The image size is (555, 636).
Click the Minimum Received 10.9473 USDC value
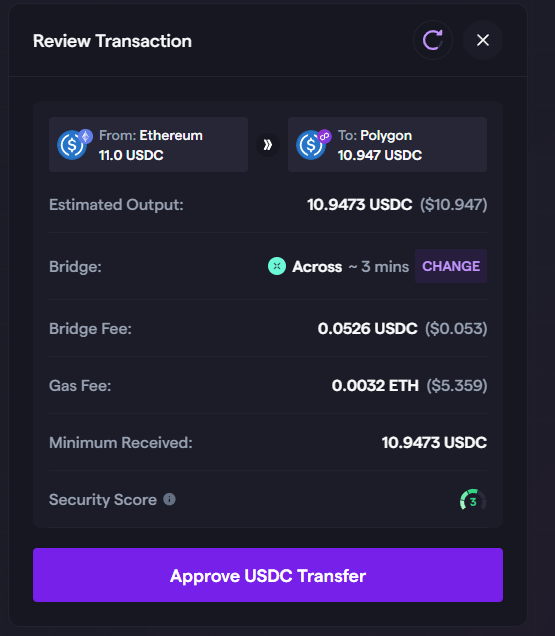click(434, 443)
